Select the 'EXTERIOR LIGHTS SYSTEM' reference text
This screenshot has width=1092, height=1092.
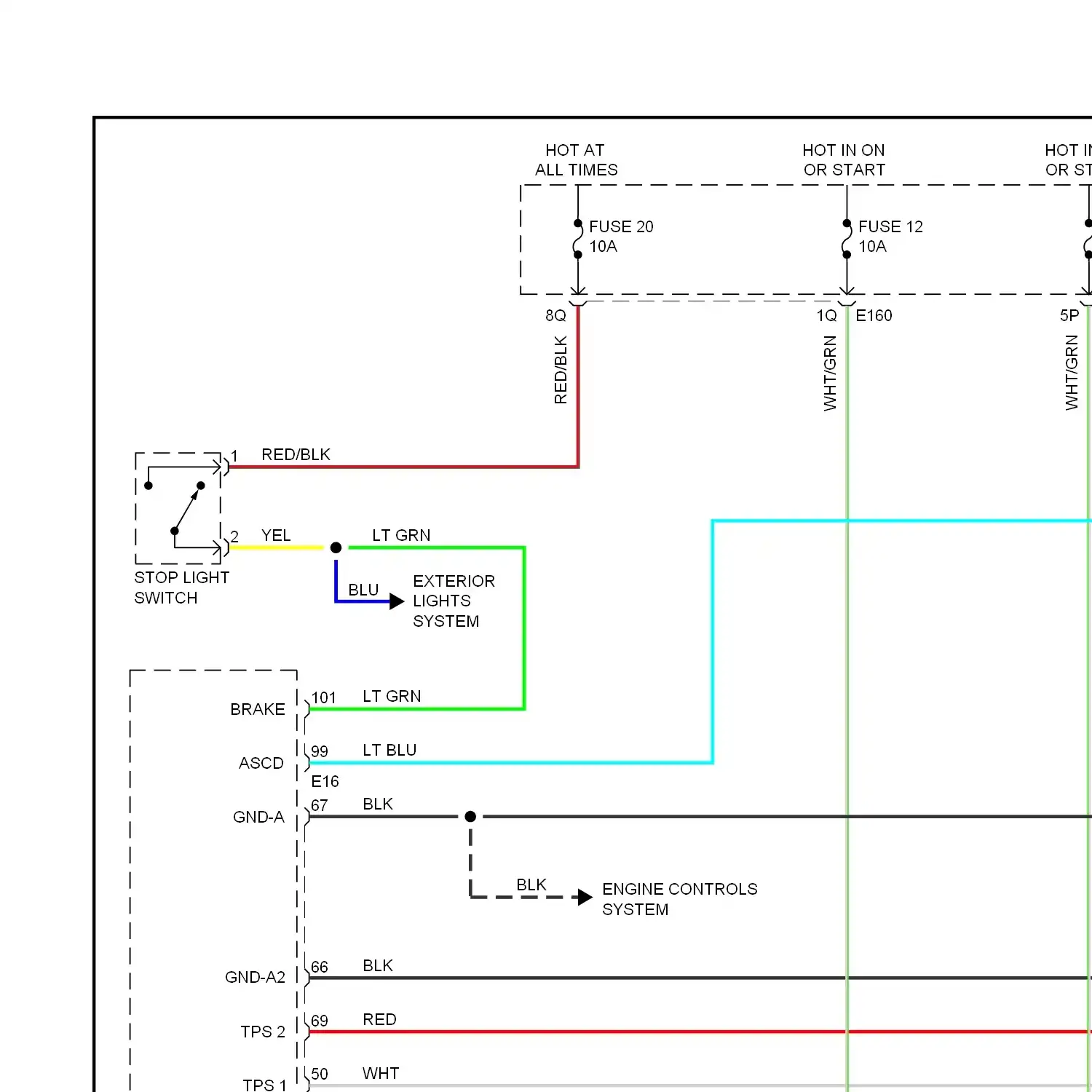click(454, 601)
